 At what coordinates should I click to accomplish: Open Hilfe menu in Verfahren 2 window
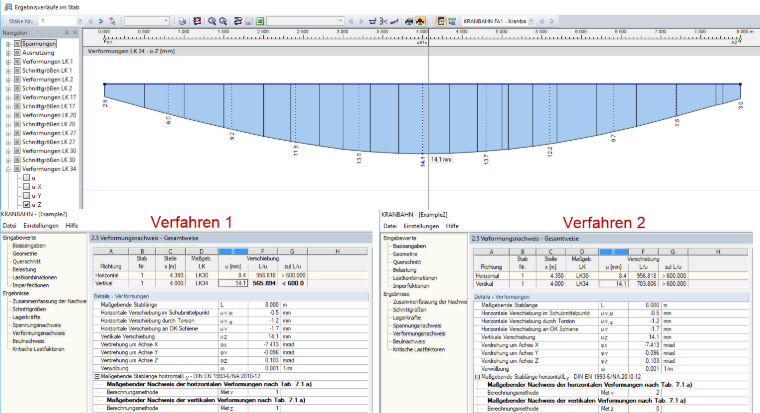coord(452,226)
